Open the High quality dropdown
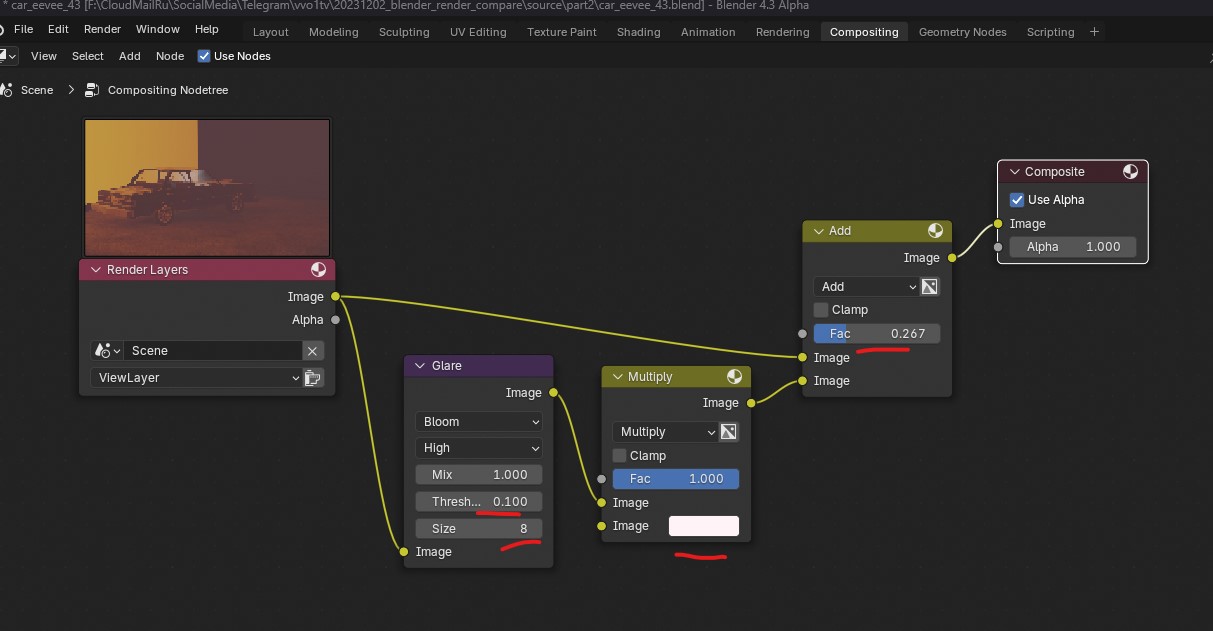1213x631 pixels. click(x=479, y=448)
